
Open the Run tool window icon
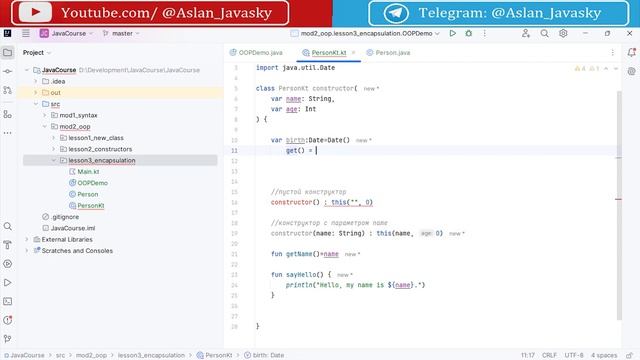tap(8, 282)
